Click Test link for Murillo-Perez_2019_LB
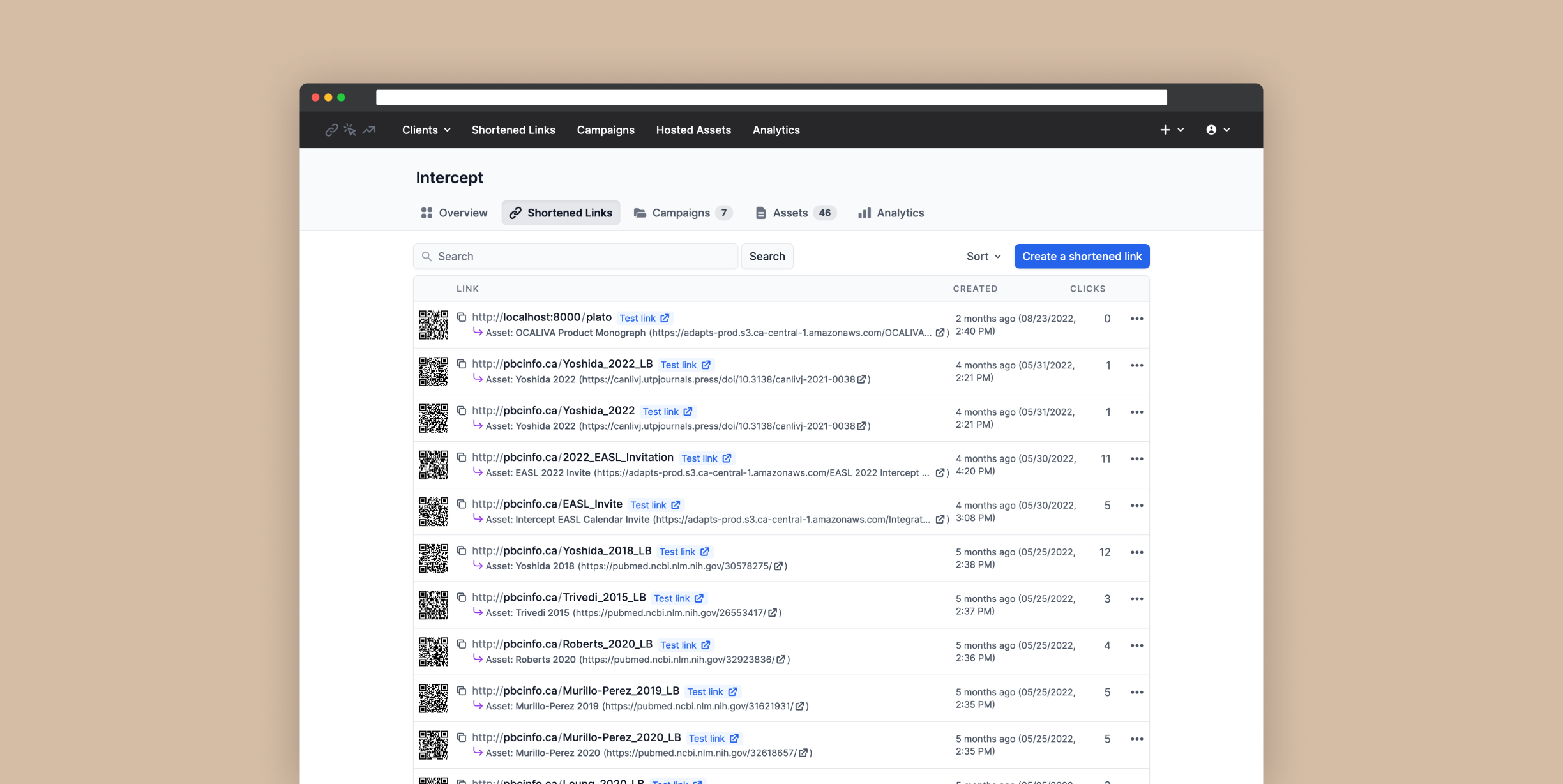Screen dimensions: 1563x784 pos(712,692)
